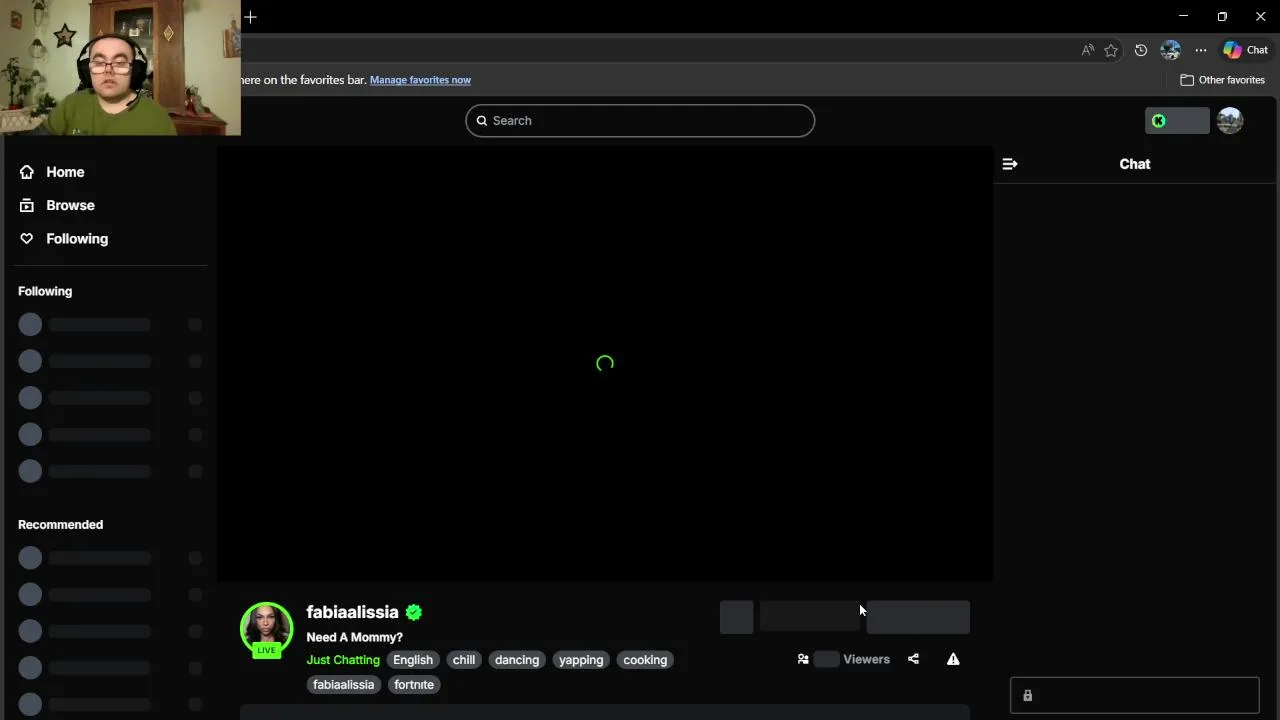Select the yapping tag

[x=581, y=660]
